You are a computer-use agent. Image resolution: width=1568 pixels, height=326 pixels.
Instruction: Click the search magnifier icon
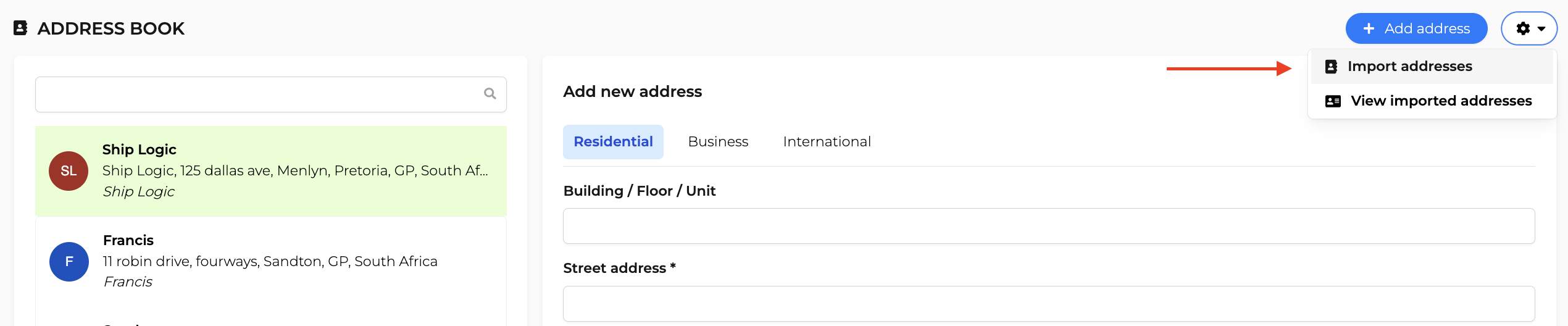pyautogui.click(x=490, y=94)
